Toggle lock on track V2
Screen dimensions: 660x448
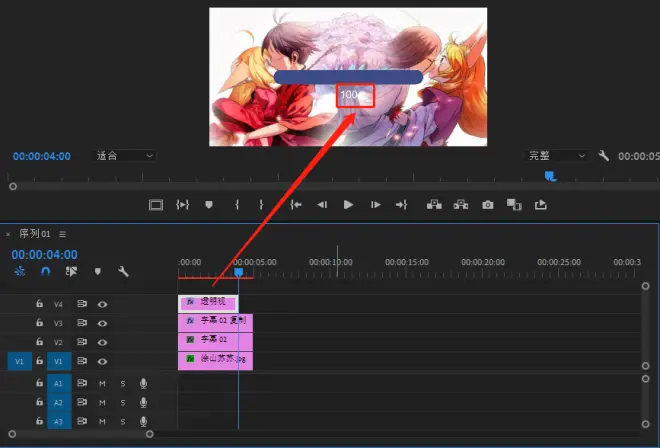tap(39, 341)
